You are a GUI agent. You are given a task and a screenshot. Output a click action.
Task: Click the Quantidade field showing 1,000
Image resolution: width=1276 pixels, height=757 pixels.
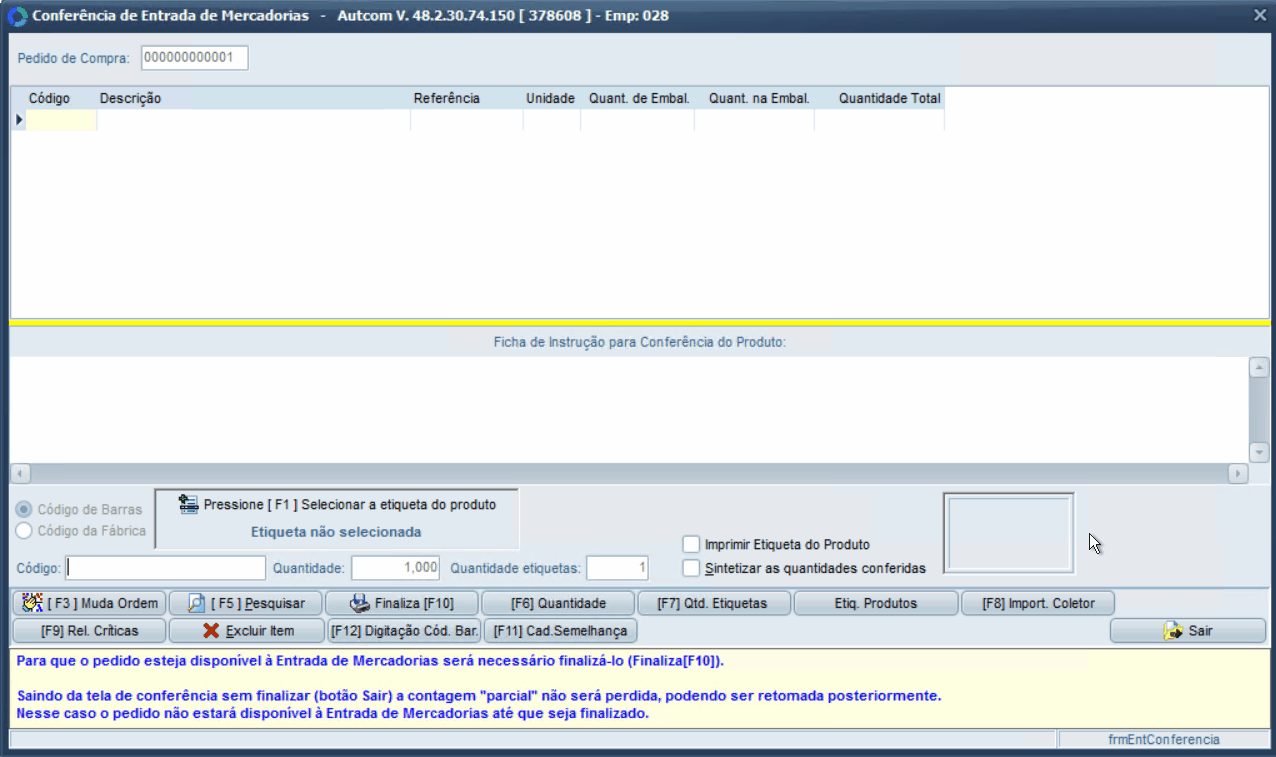click(x=396, y=568)
